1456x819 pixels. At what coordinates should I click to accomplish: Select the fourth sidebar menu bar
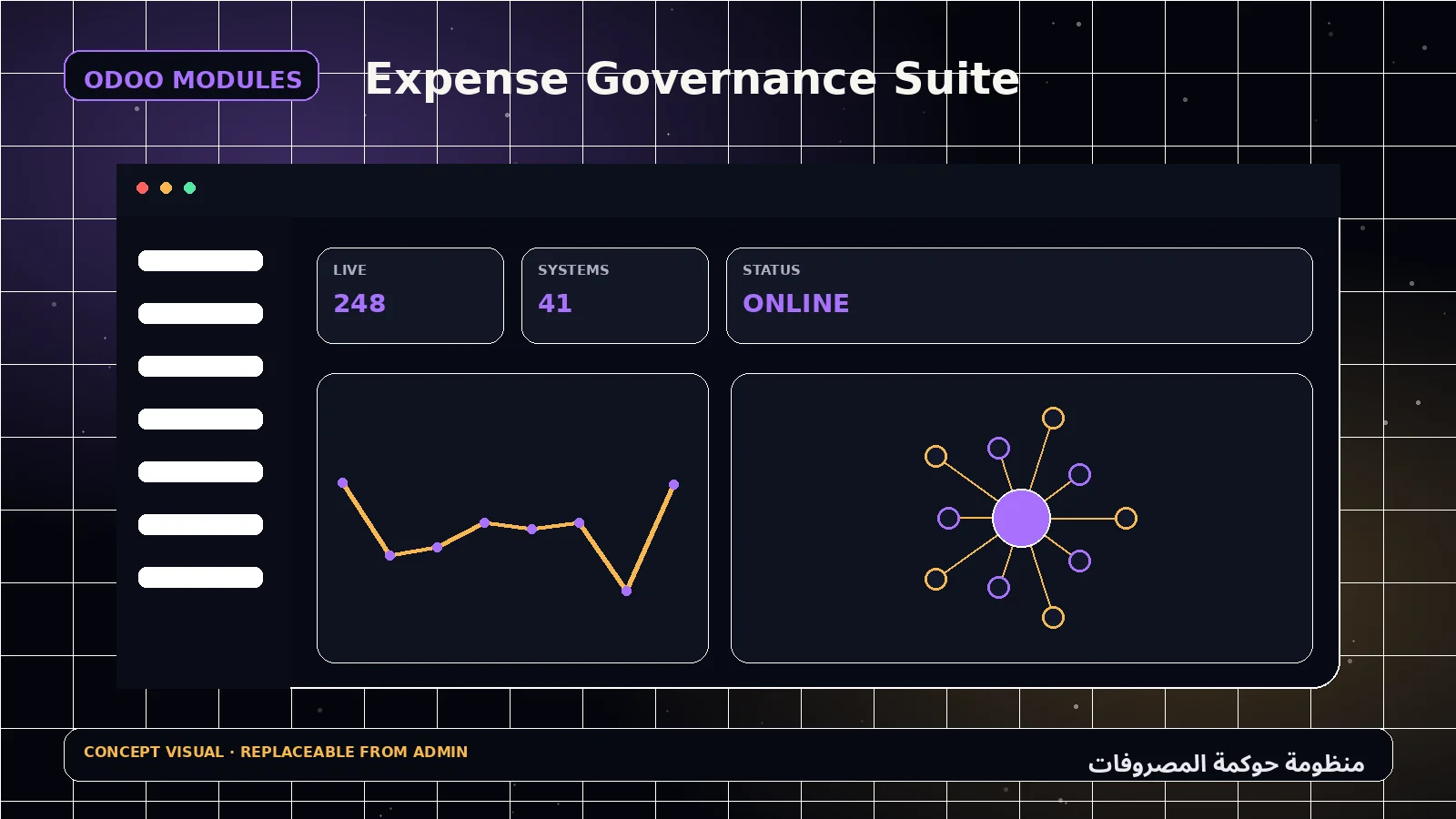(x=200, y=420)
